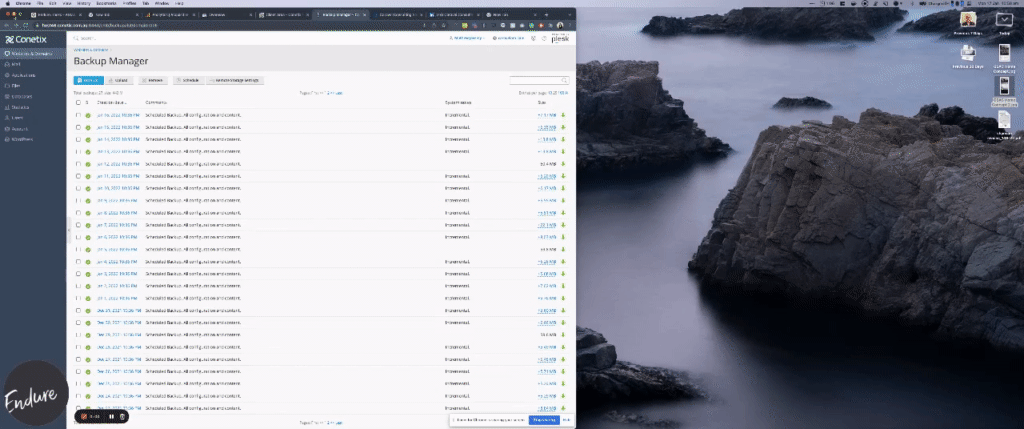Click the Back Up button
This screenshot has width=1024, height=429.
click(x=88, y=80)
